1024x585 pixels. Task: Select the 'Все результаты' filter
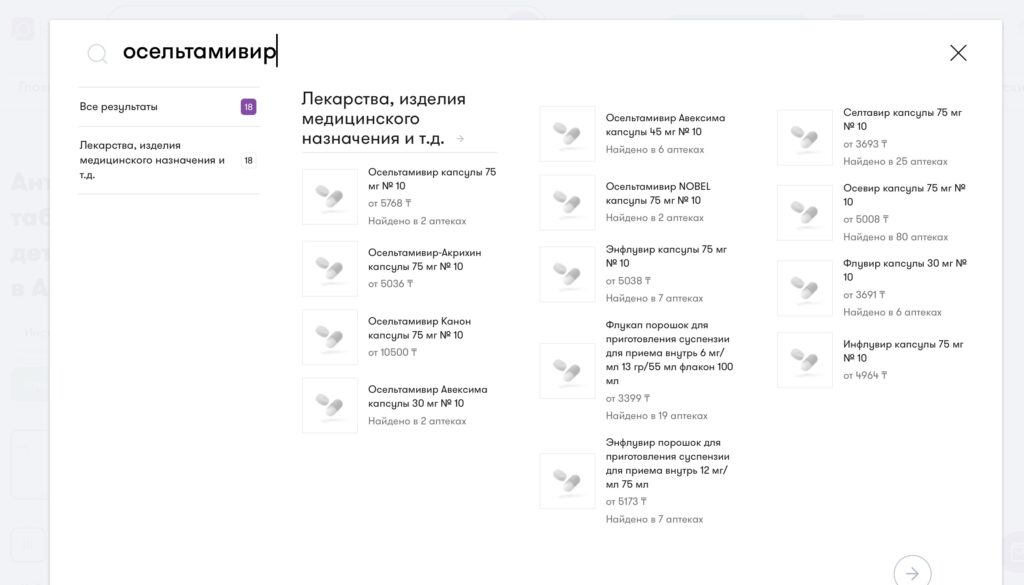(x=119, y=107)
